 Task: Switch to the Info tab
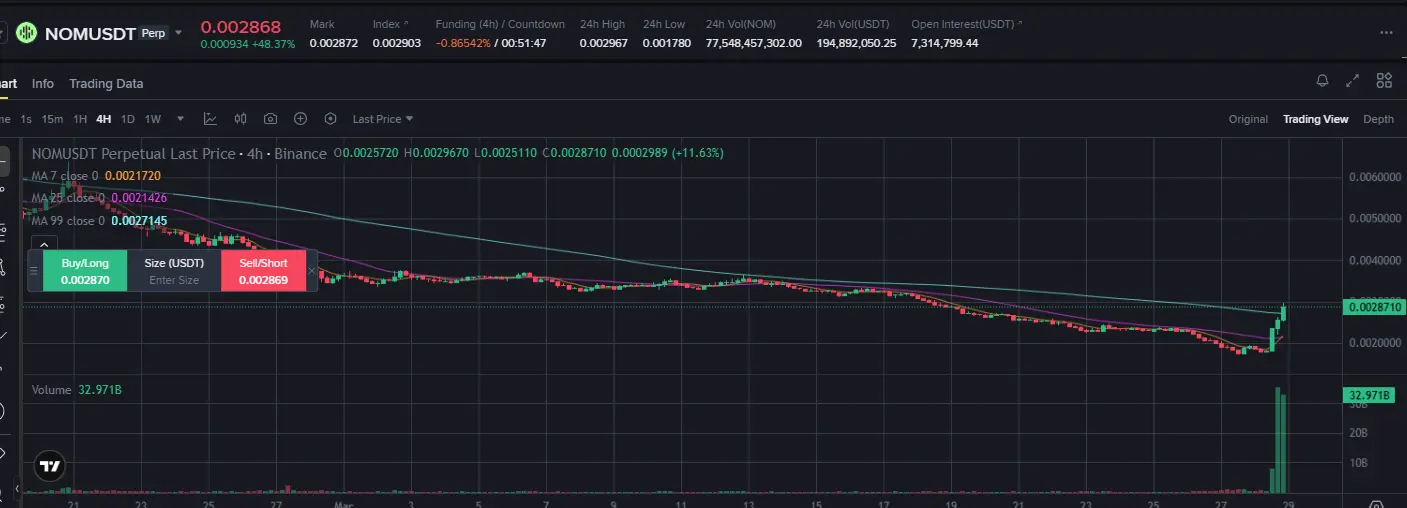43,84
